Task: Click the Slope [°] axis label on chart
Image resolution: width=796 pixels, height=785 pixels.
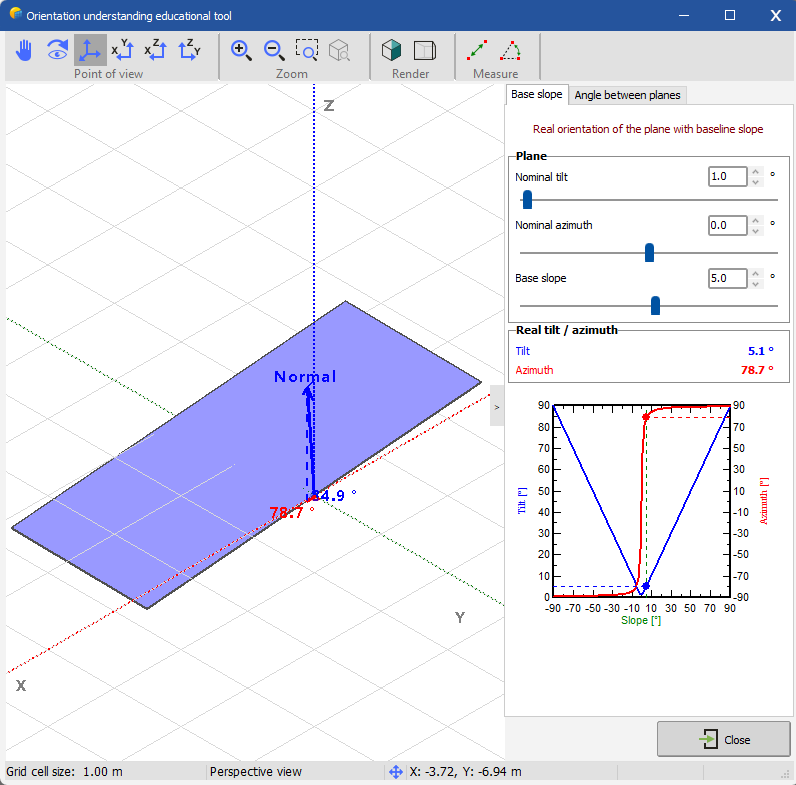Action: tap(641, 620)
